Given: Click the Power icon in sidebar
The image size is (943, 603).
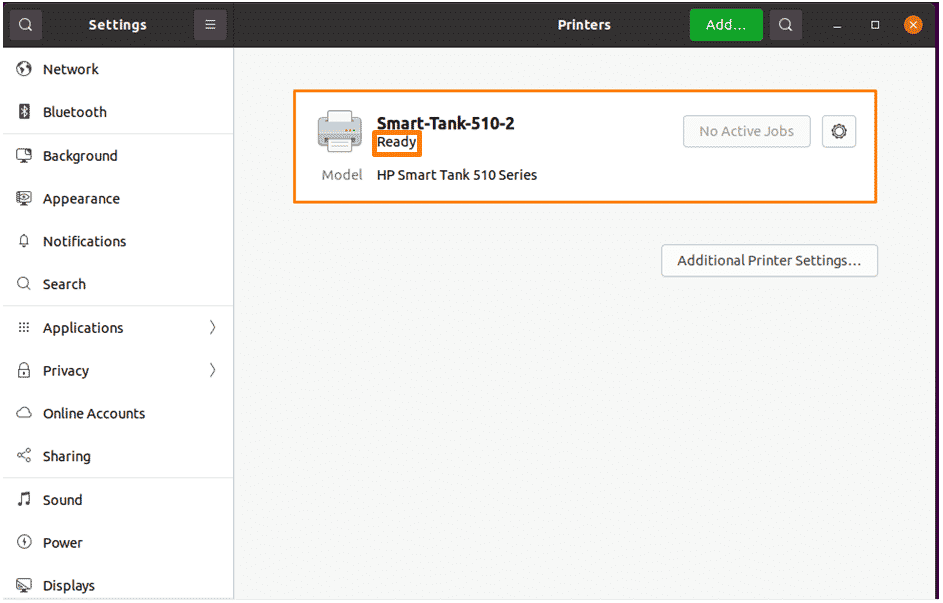Looking at the screenshot, I should [24, 542].
